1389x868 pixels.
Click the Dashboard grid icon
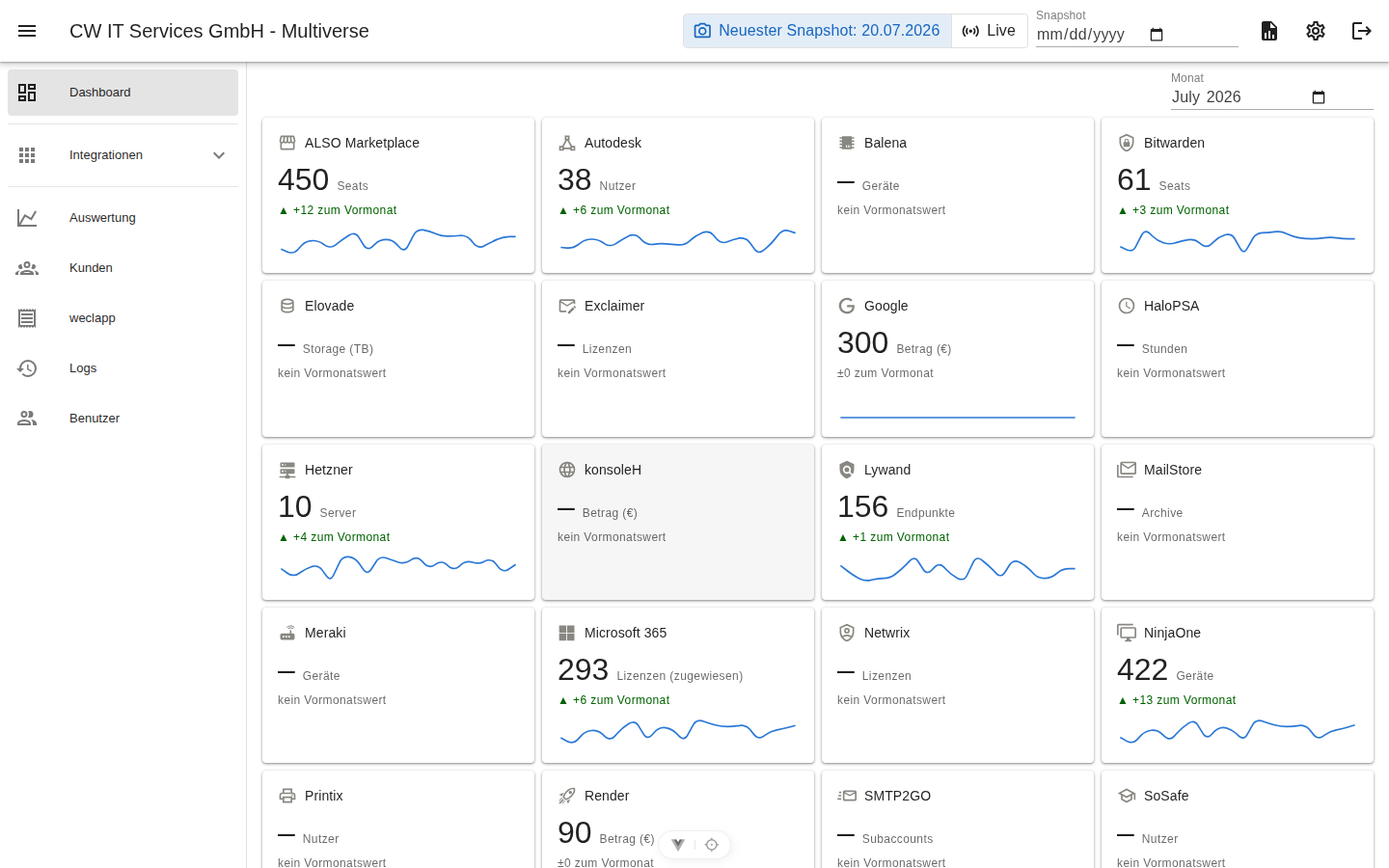[27, 93]
